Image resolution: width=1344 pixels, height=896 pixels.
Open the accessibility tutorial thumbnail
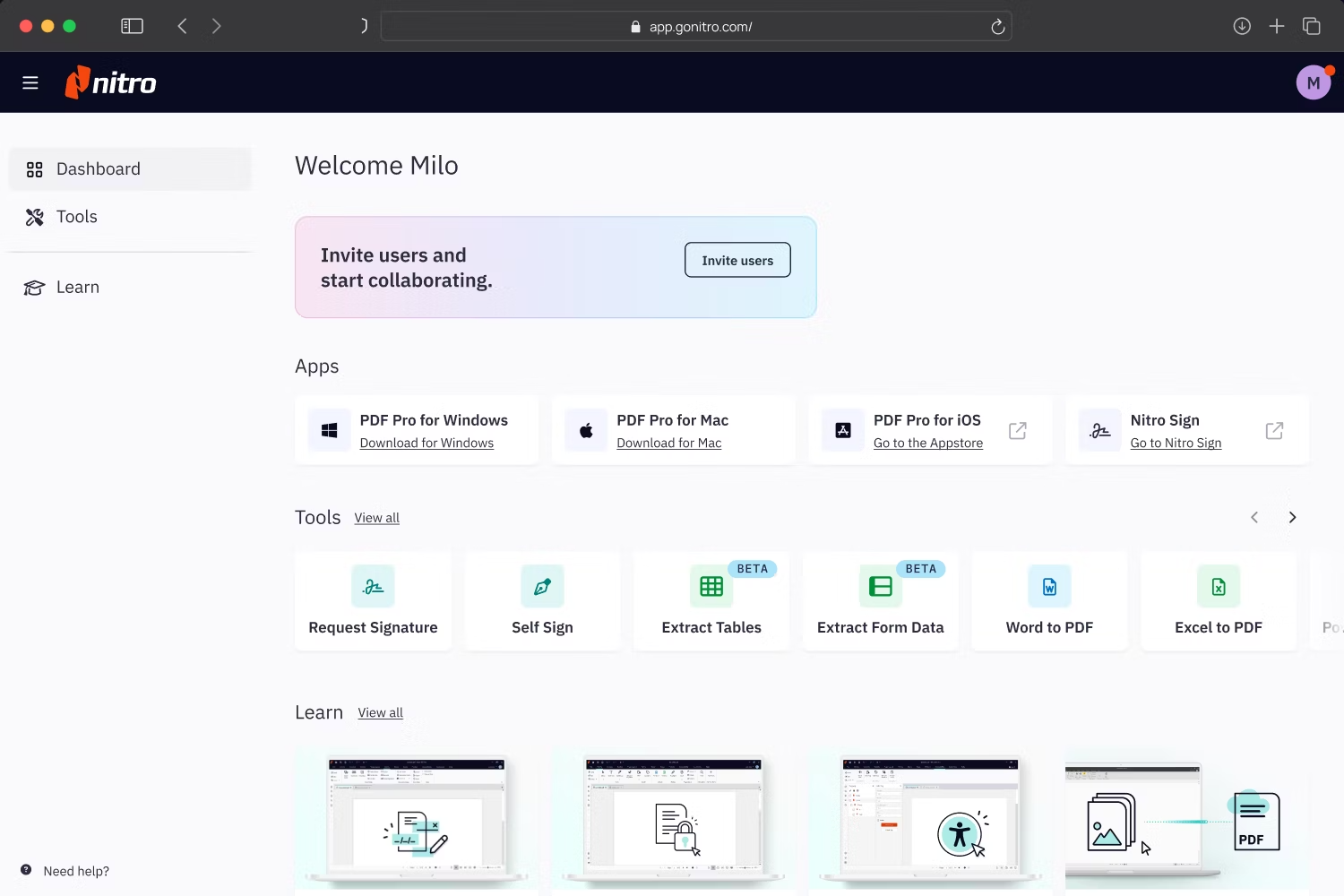click(930, 819)
